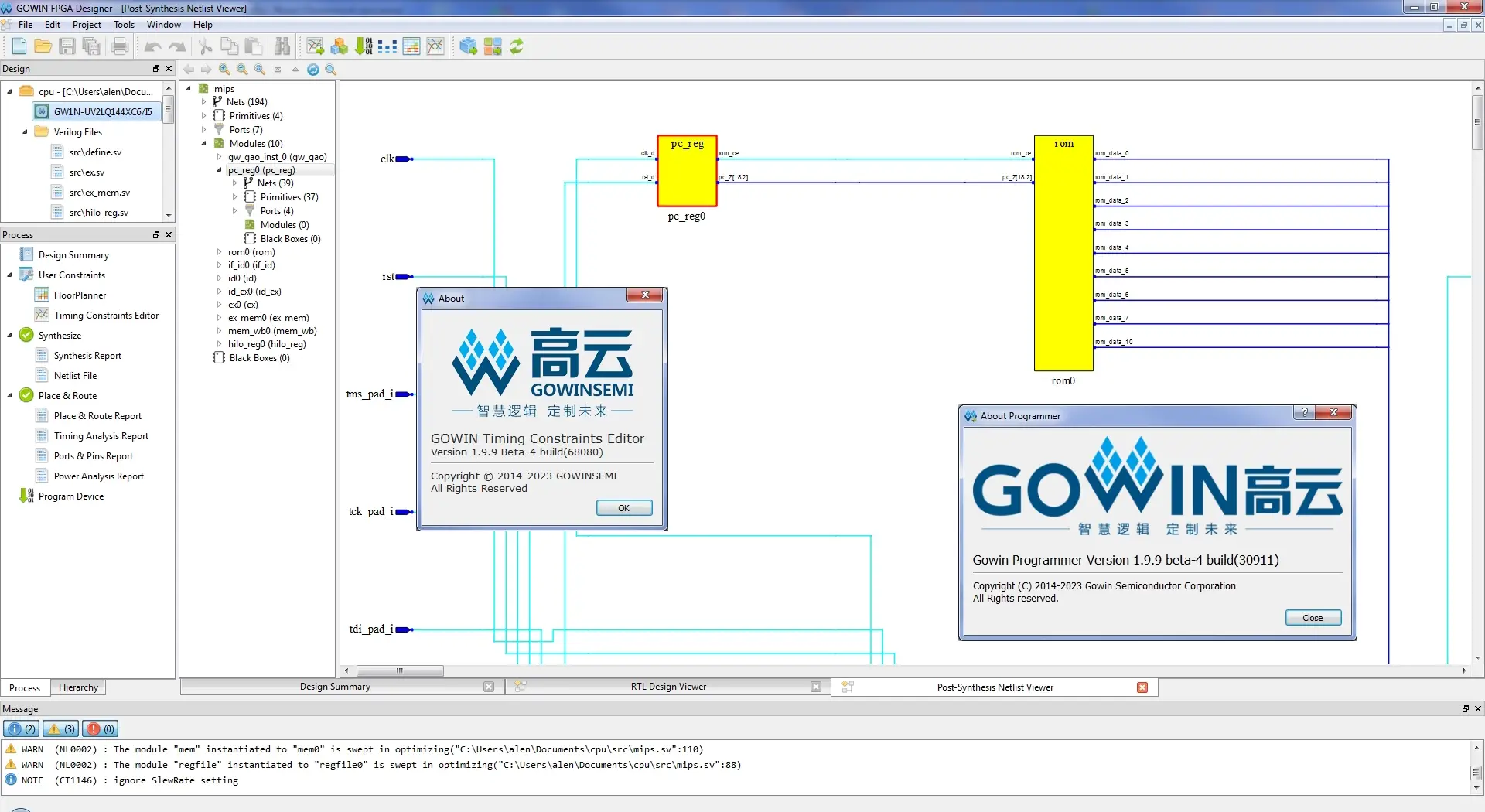
Task: Expand the Nets (194) node under mips
Action: pyautogui.click(x=204, y=102)
